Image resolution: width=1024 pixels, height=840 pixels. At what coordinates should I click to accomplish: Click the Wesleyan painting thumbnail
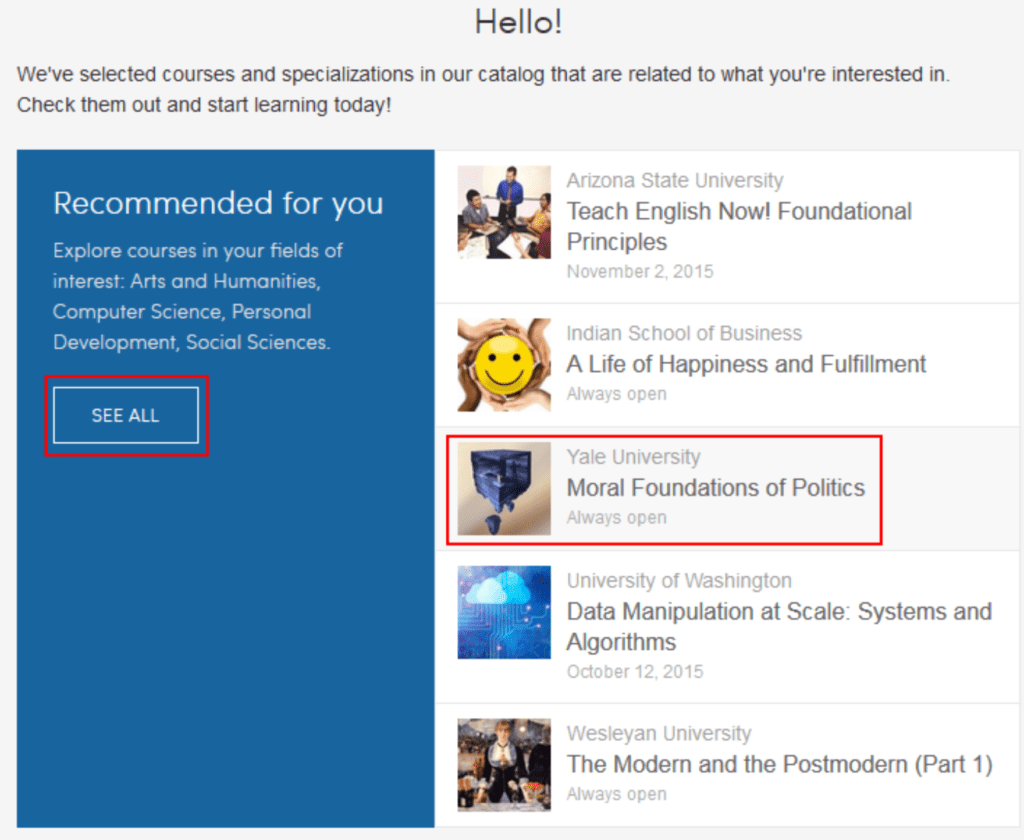[x=504, y=765]
